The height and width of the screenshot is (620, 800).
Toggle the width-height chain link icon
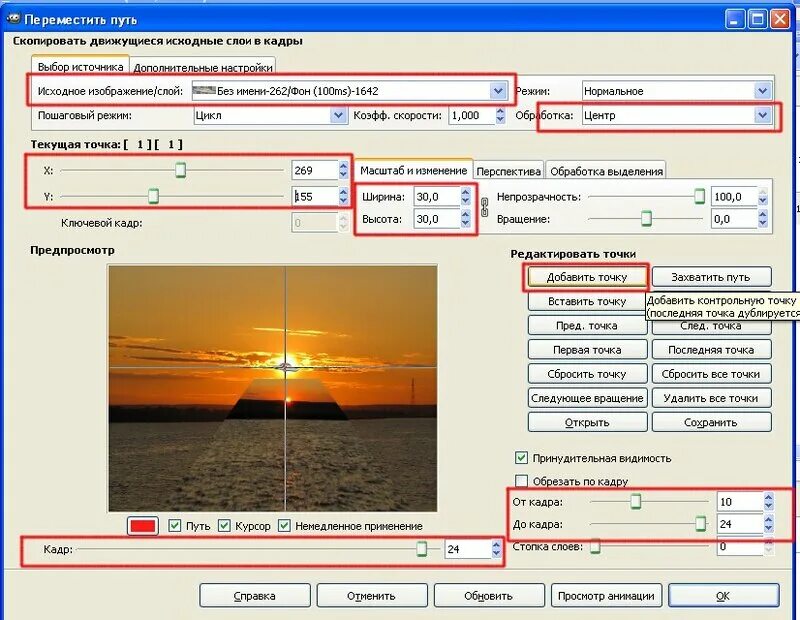click(x=485, y=208)
